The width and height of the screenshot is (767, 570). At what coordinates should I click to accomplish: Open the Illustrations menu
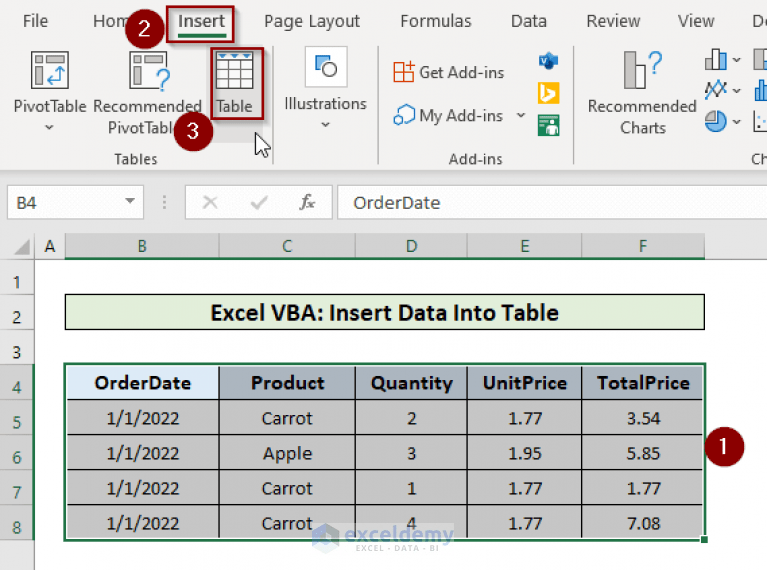coord(326,88)
